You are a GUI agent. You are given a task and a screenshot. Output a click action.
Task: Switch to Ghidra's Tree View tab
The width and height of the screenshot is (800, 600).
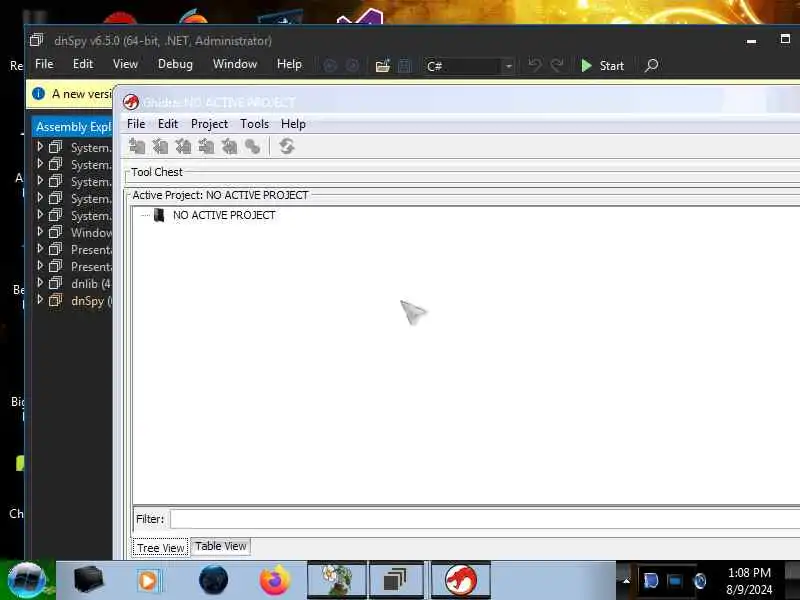(x=160, y=547)
